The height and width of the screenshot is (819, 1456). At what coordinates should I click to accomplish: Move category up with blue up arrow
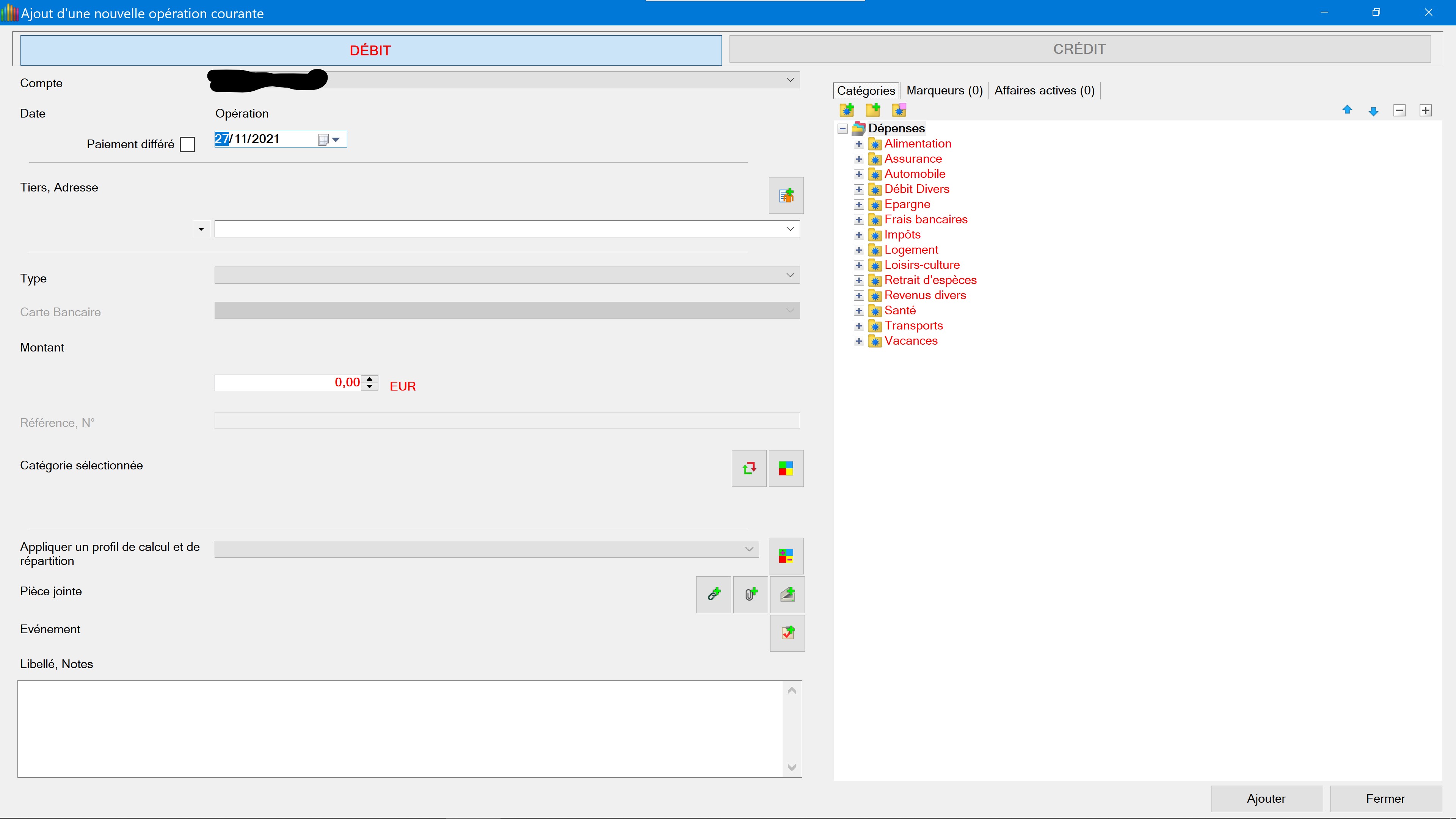[x=1347, y=110]
